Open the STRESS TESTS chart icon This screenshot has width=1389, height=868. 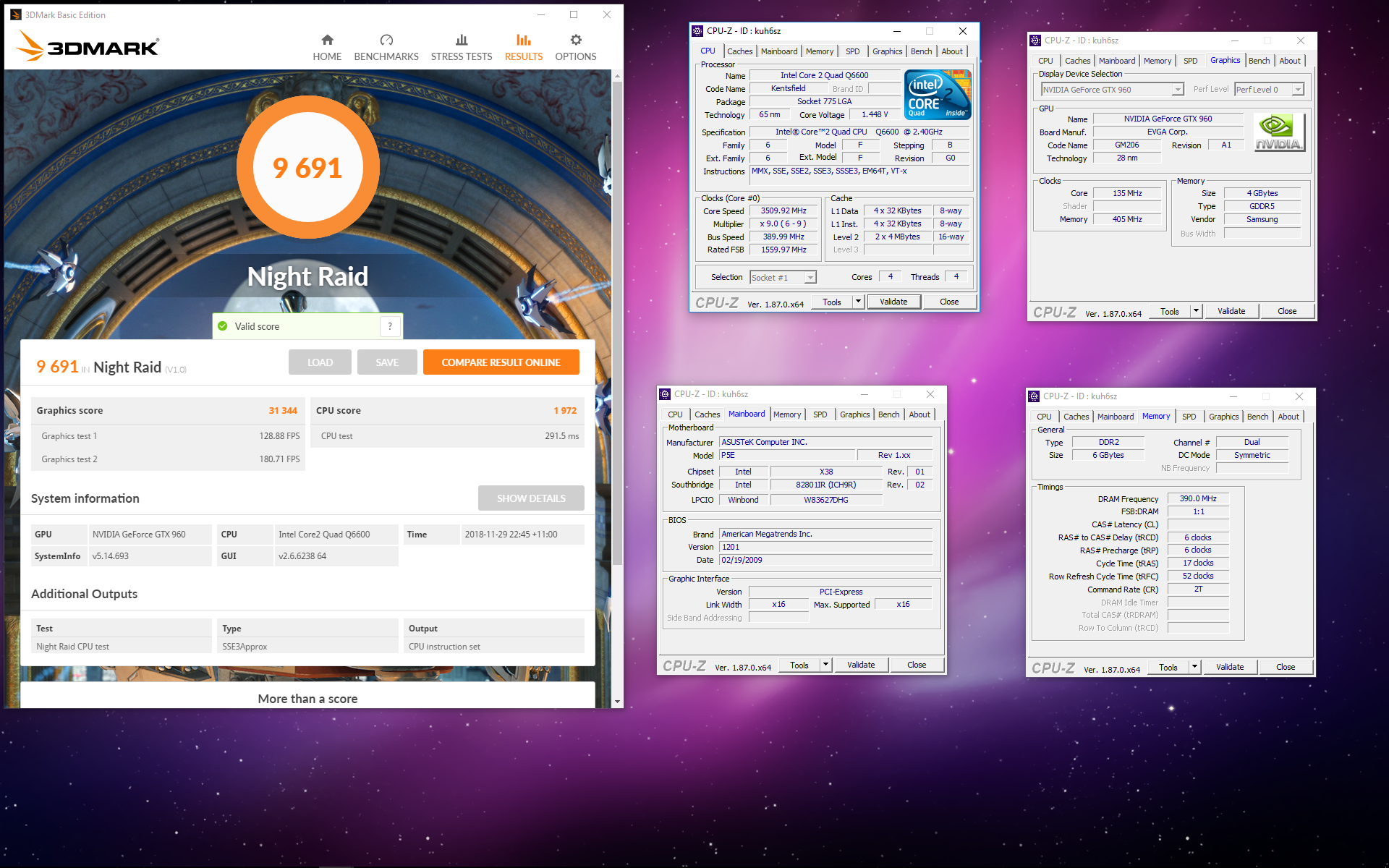click(x=462, y=40)
